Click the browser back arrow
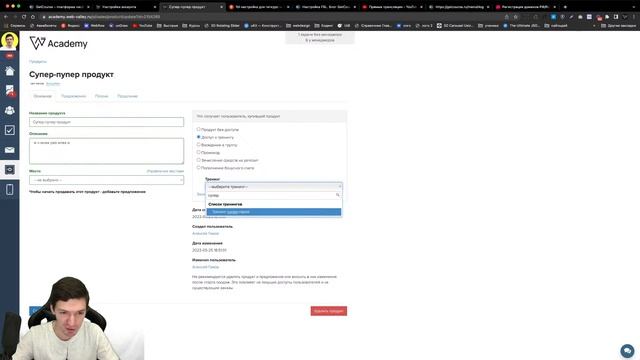The width and height of the screenshot is (640, 360). click(6, 17)
